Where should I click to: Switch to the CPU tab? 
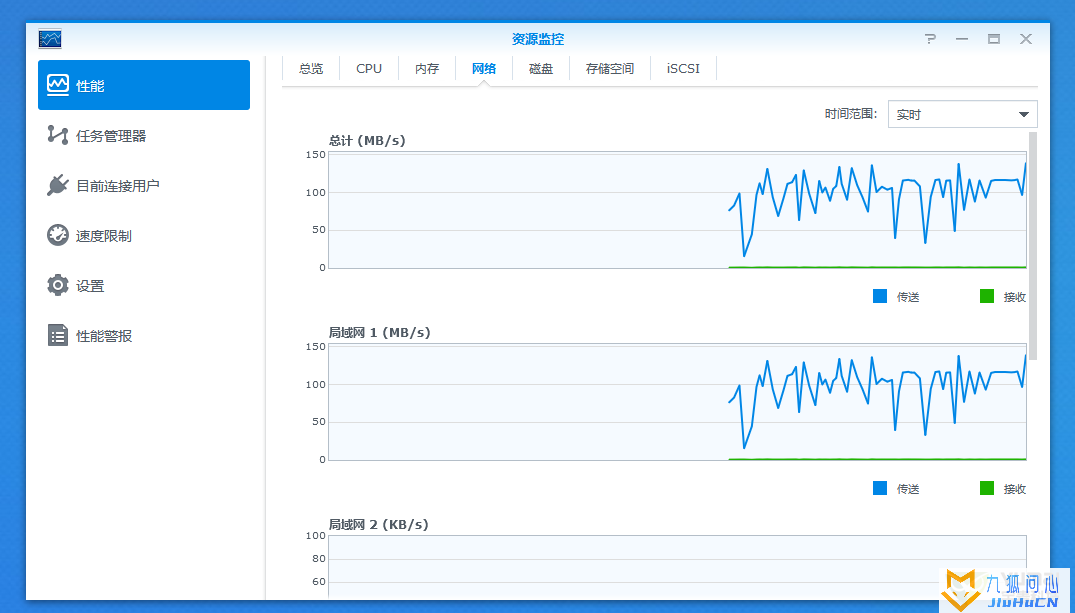[x=369, y=69]
